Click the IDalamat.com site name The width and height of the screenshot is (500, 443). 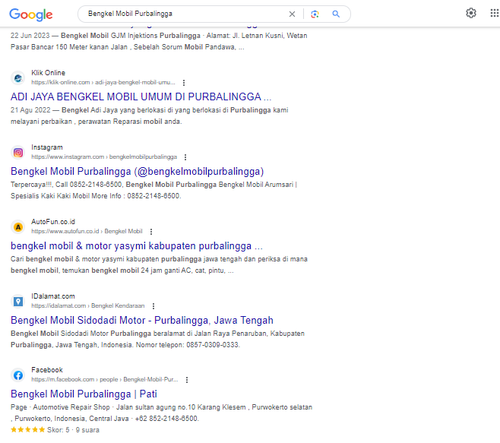point(53,296)
